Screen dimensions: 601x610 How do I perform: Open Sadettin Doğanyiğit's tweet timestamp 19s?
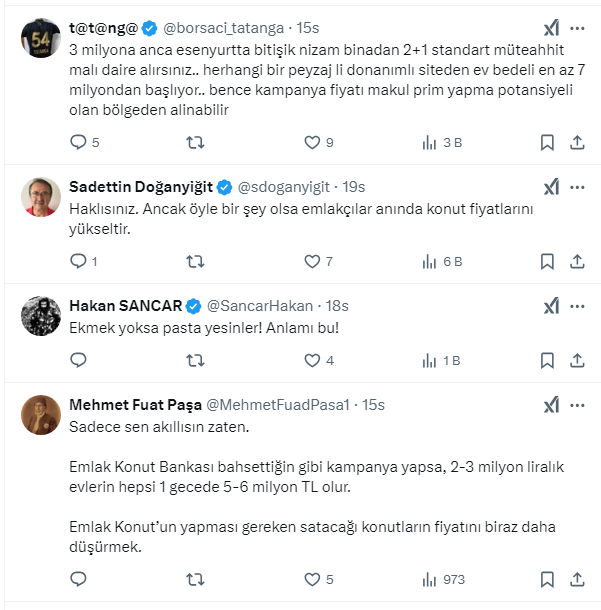355,187
